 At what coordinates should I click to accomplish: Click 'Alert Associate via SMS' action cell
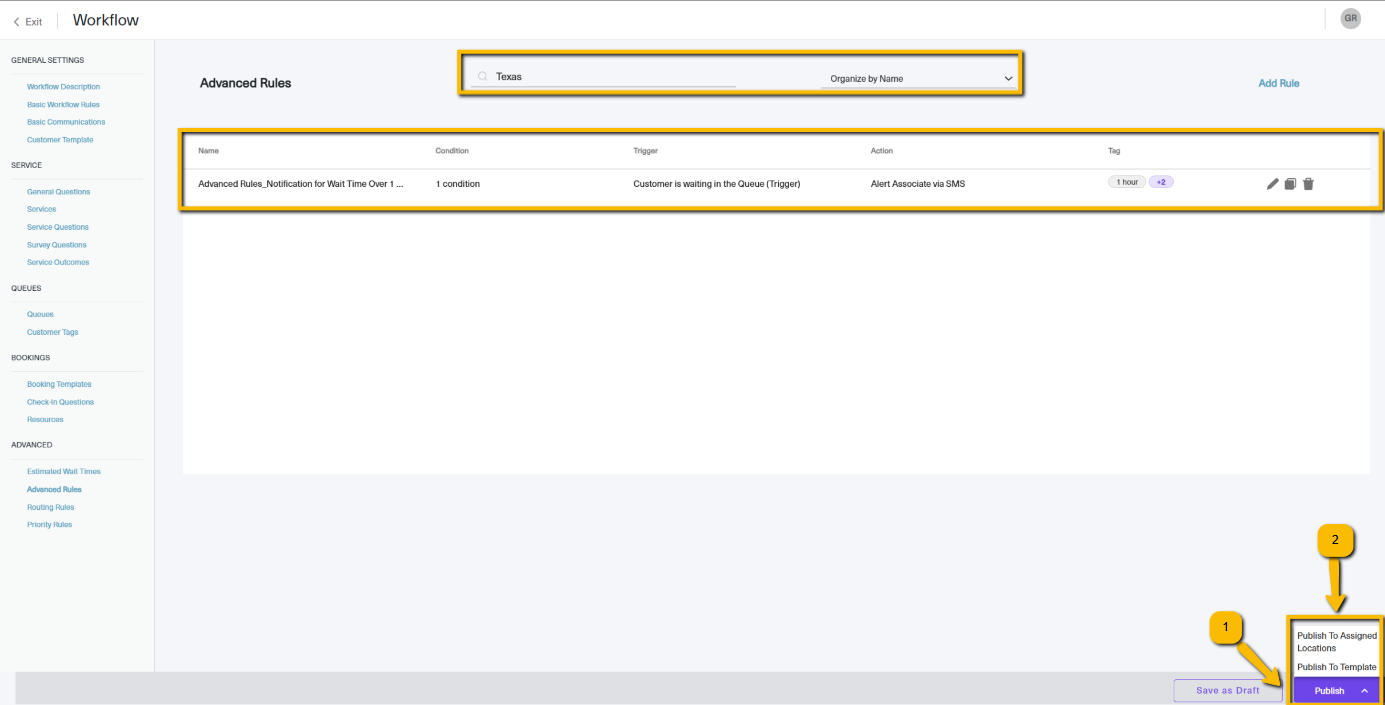918,184
